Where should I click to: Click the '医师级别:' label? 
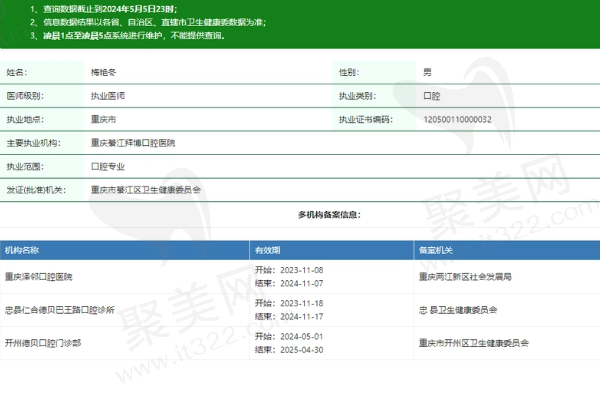pyautogui.click(x=25, y=96)
